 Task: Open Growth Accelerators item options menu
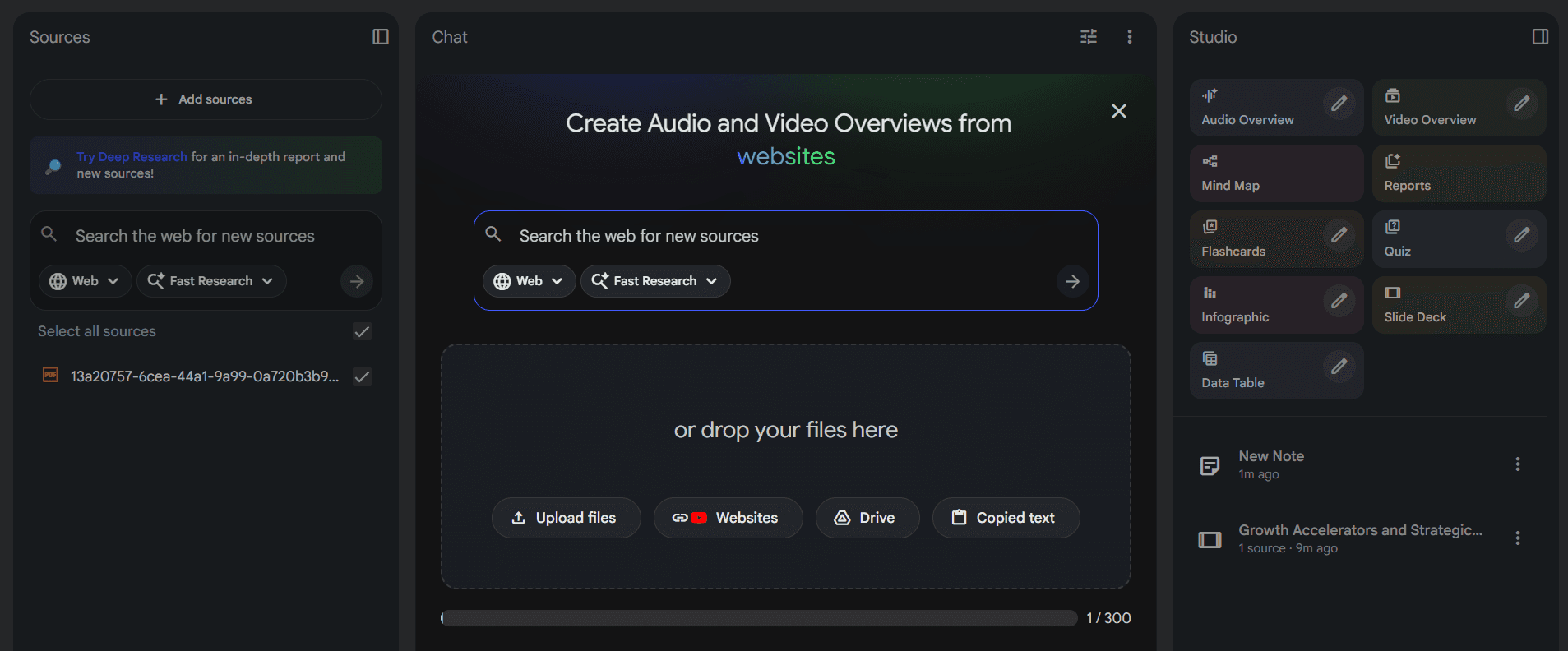click(x=1517, y=538)
